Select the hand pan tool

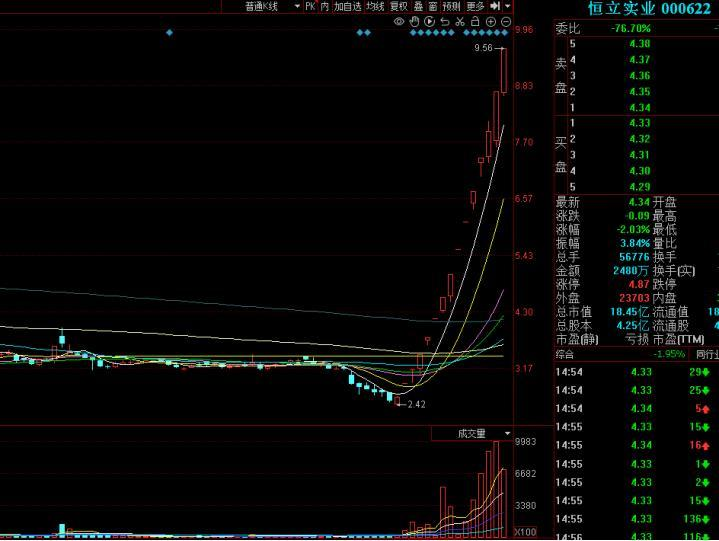coord(415,21)
